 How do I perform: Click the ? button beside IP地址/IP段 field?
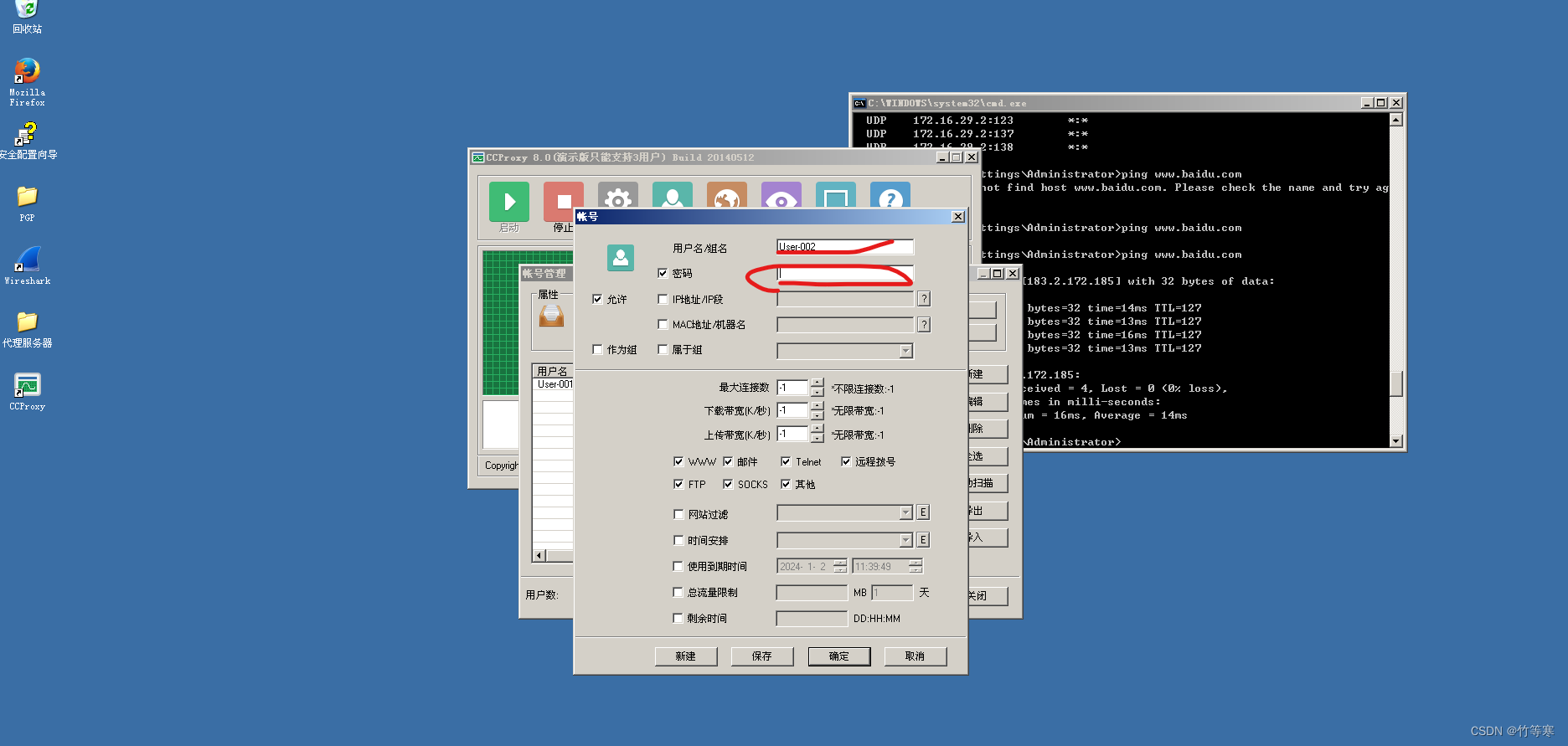(x=924, y=299)
